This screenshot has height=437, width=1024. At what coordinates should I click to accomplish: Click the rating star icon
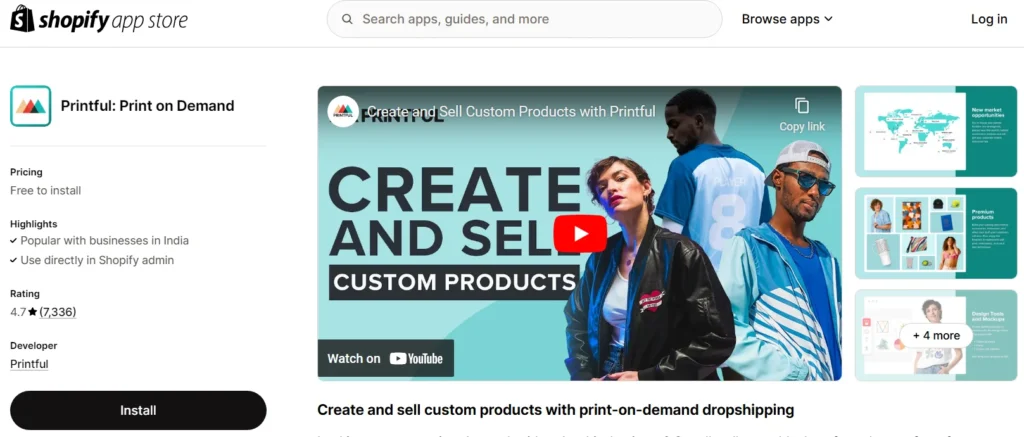click(x=33, y=312)
